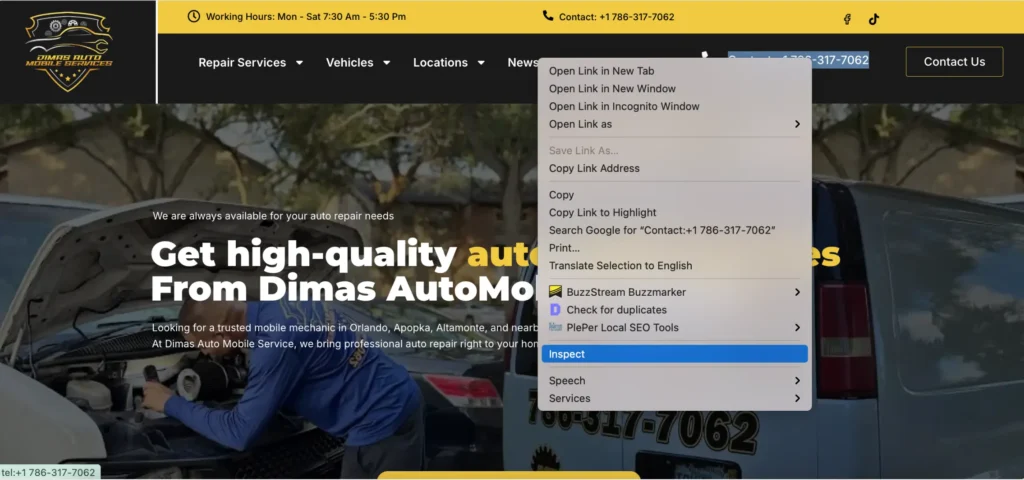Click the 'We are always available' tagline
This screenshot has width=1024, height=480.
tap(273, 216)
